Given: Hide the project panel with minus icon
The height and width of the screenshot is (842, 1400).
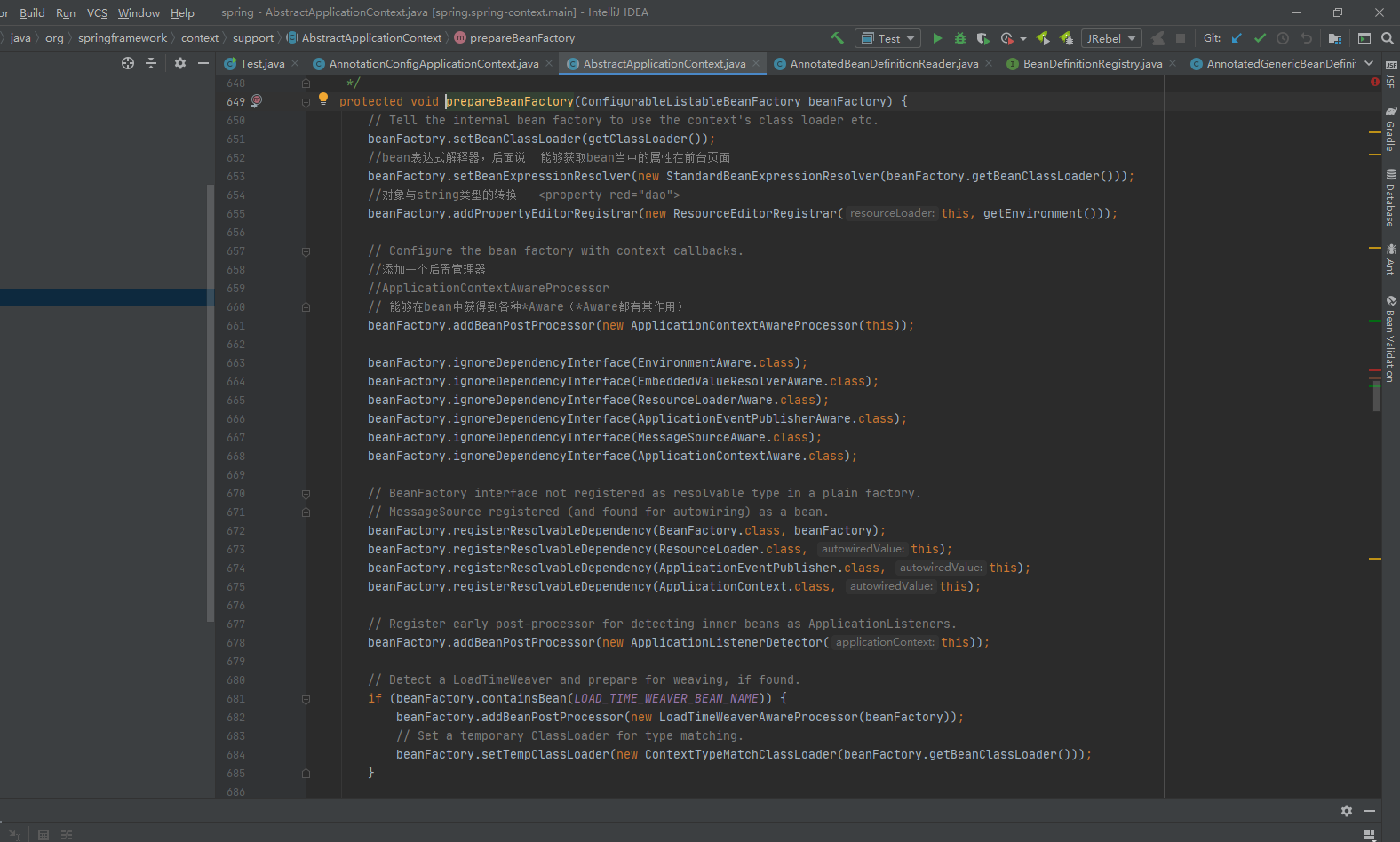Looking at the screenshot, I should (203, 63).
